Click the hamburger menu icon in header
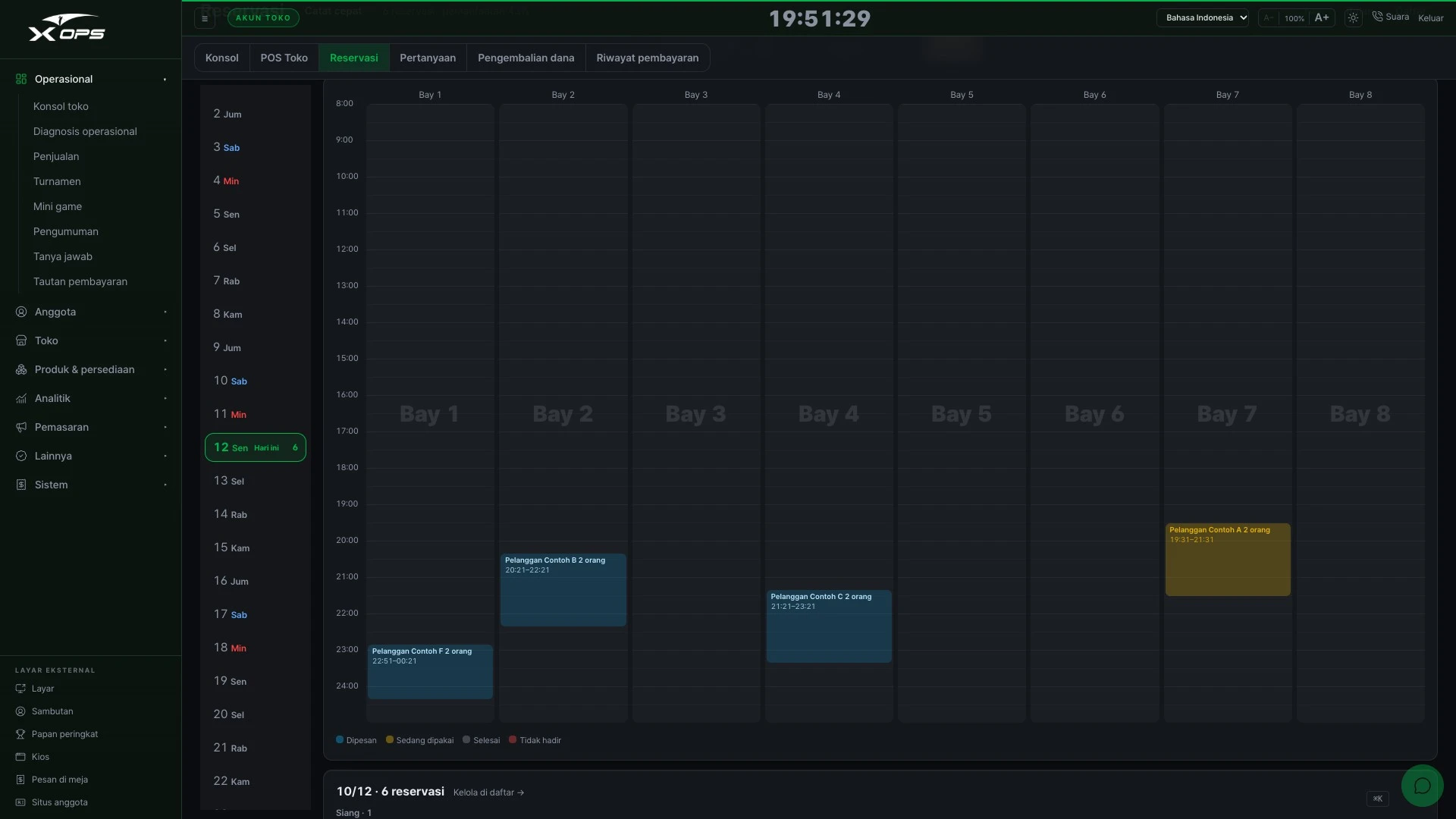The height and width of the screenshot is (819, 1456). tap(205, 18)
